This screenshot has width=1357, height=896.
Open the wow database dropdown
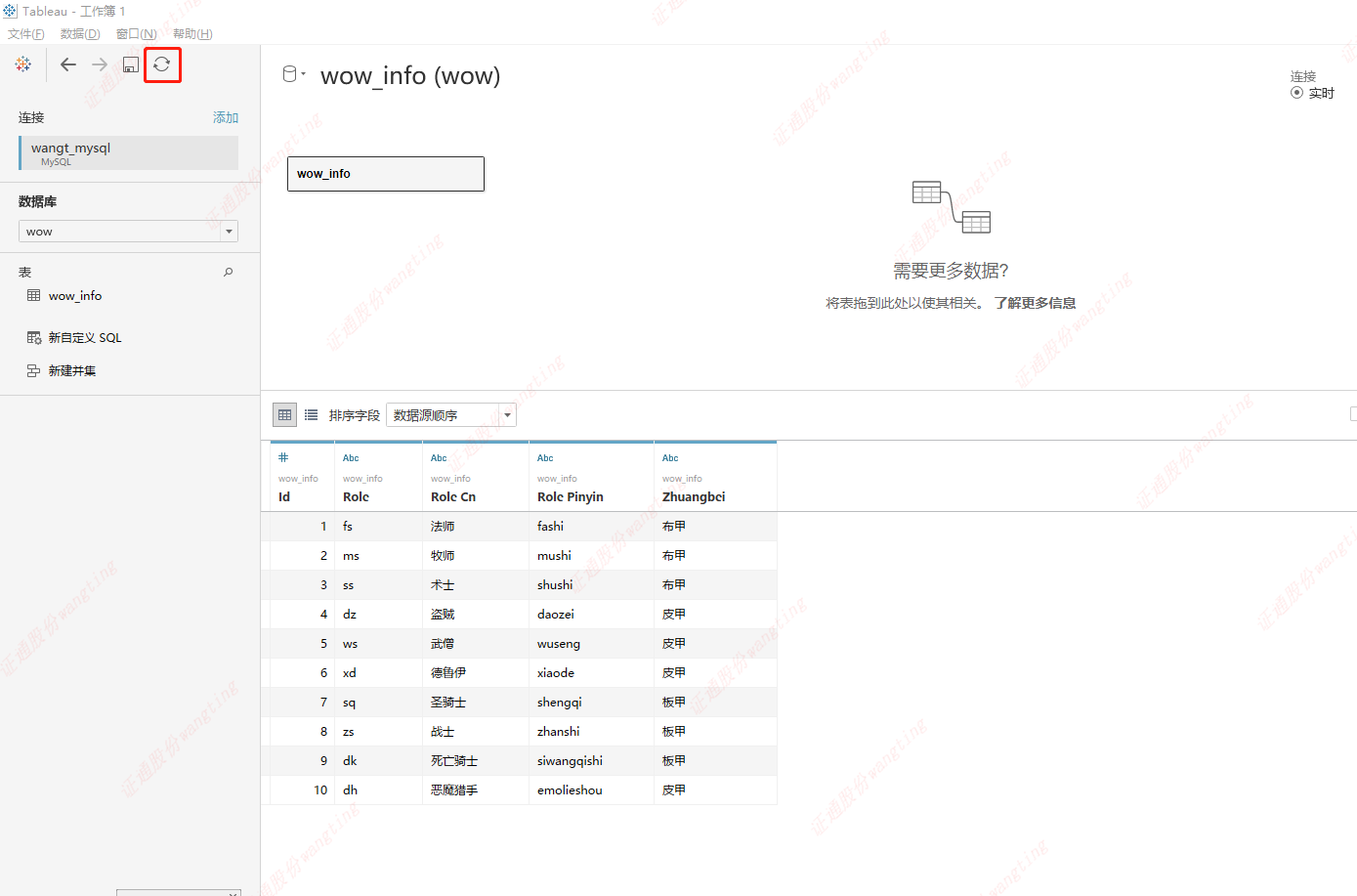pos(128,232)
